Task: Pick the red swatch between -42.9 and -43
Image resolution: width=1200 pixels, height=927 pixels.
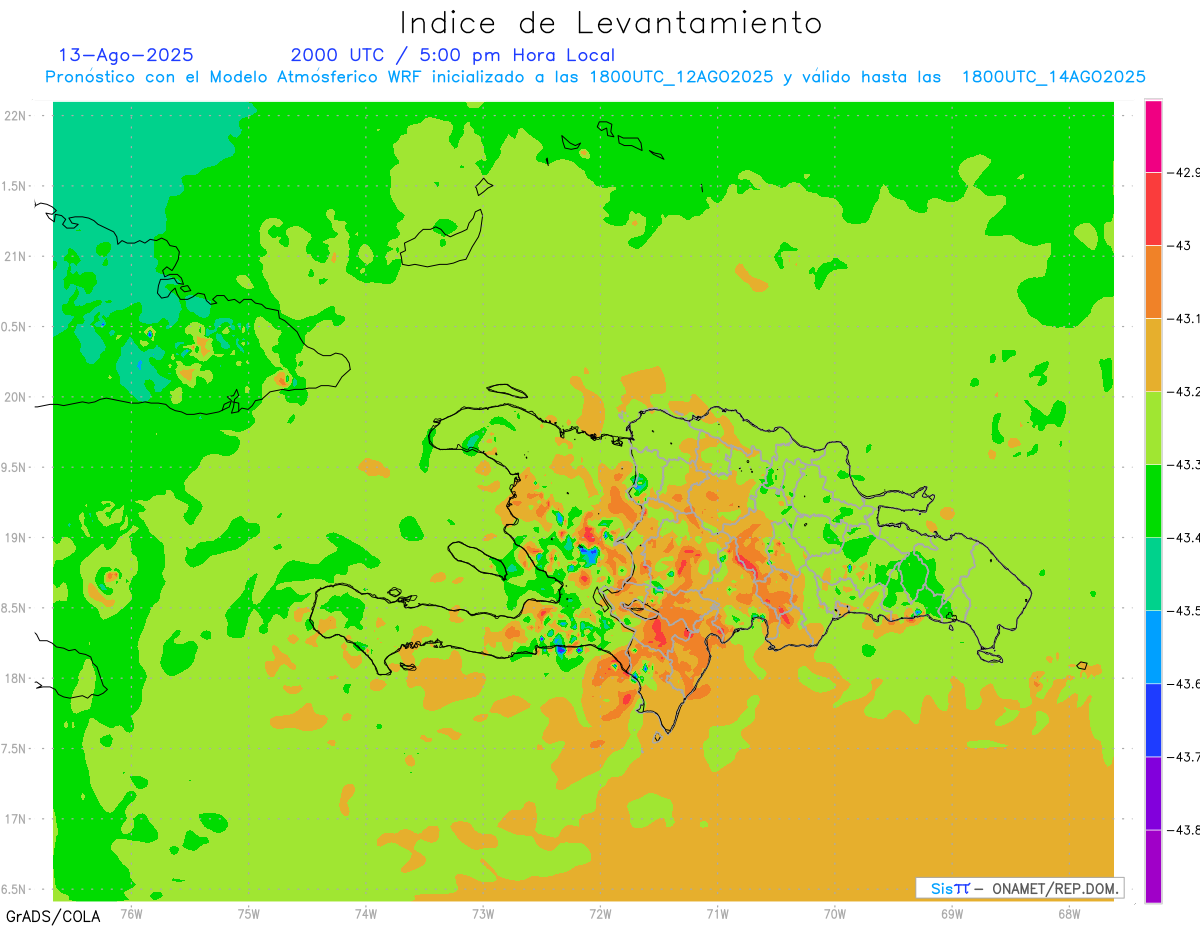Action: pyautogui.click(x=1153, y=208)
